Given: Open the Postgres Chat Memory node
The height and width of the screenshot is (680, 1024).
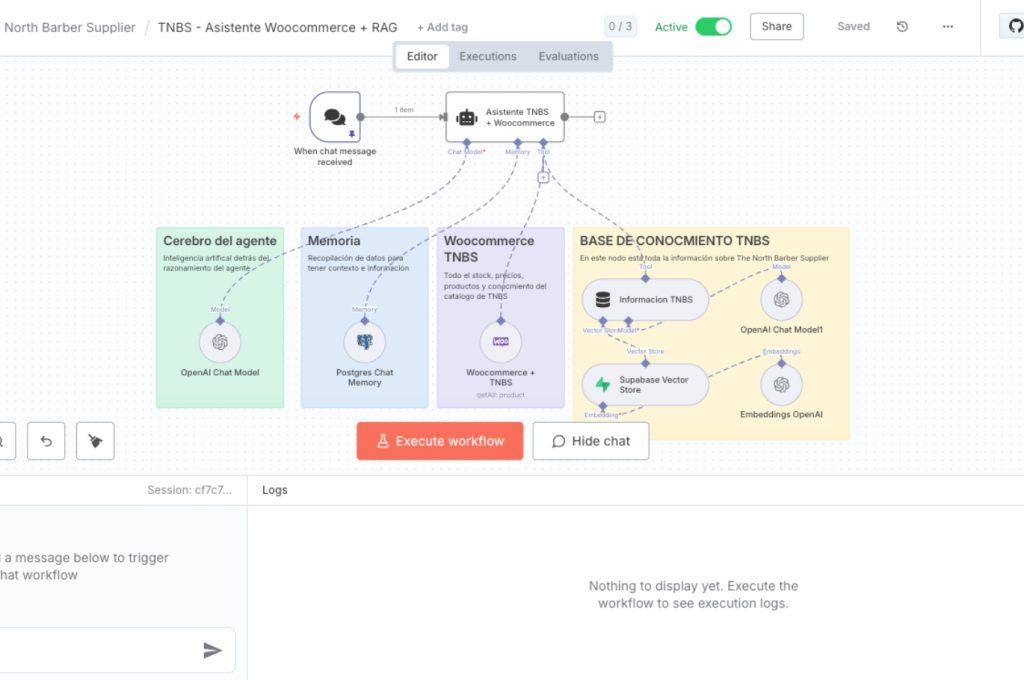Looking at the screenshot, I should (364, 342).
